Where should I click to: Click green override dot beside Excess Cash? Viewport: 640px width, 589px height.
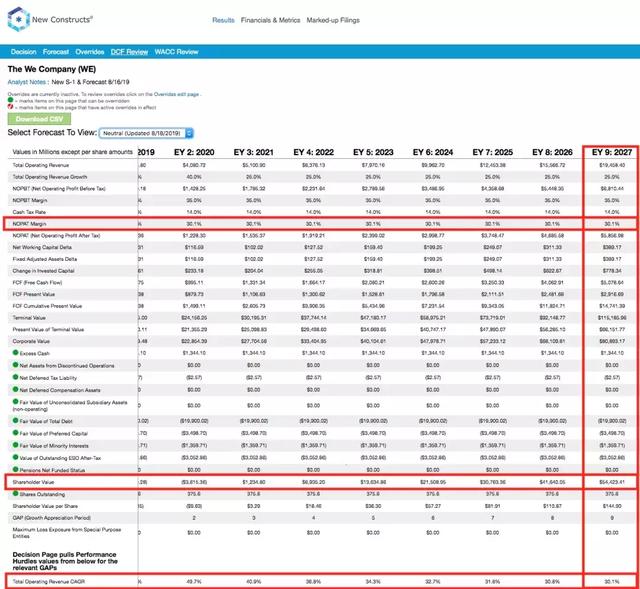pos(13,353)
